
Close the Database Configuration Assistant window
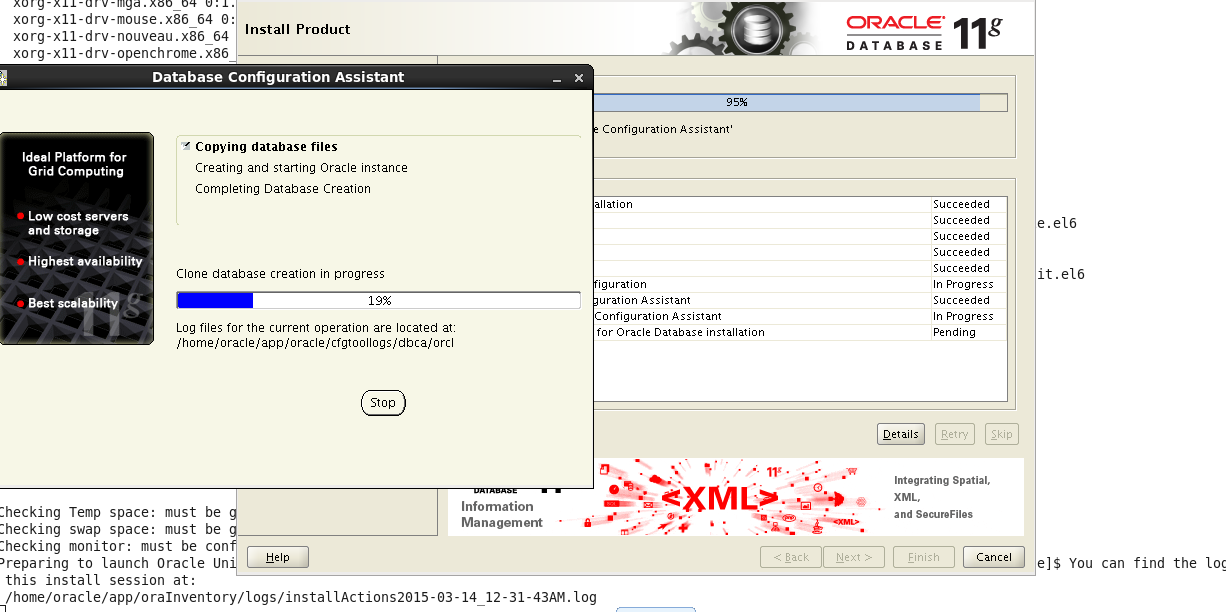tap(579, 78)
